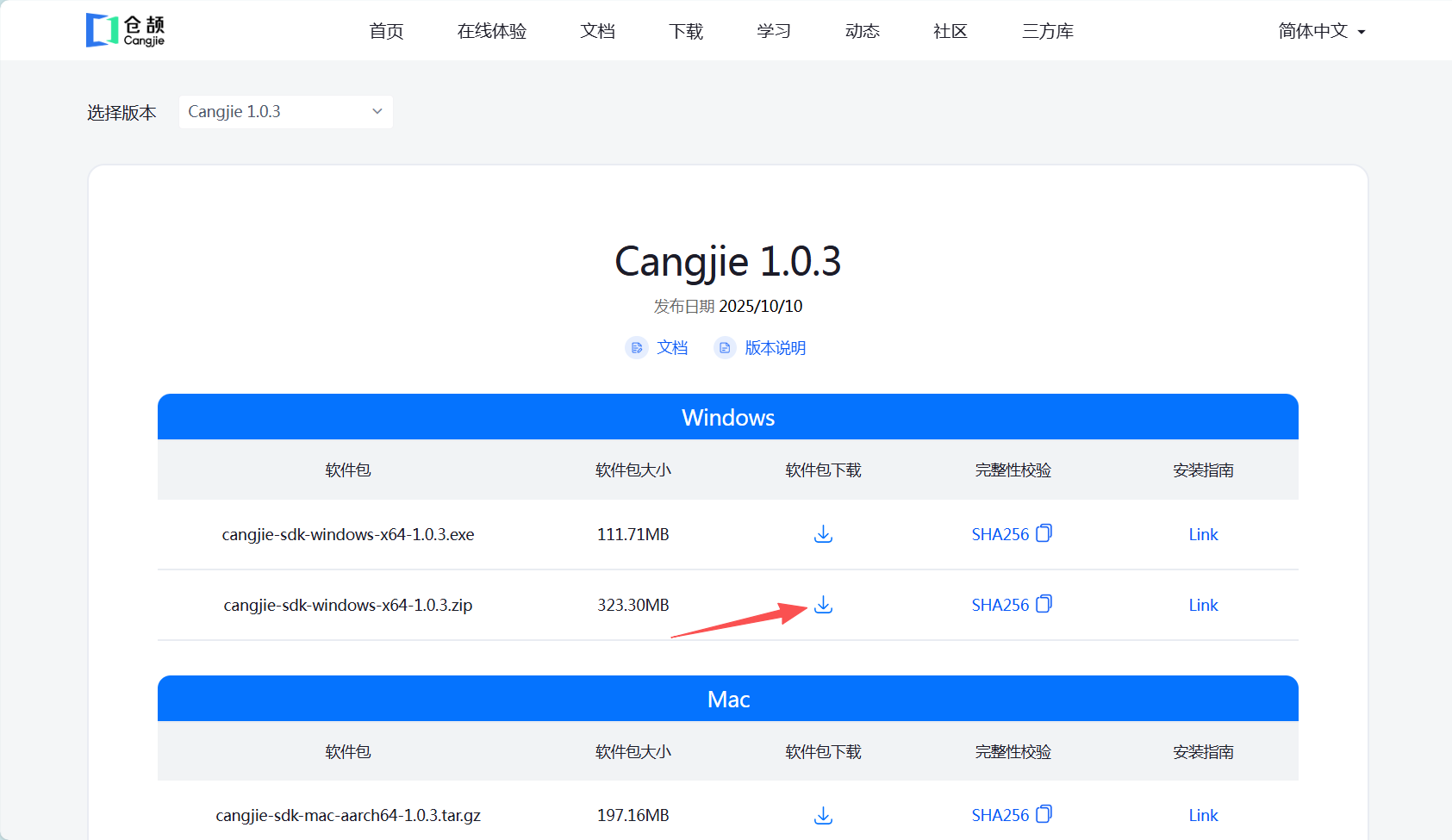Open install guide Link for windows exe

(1203, 534)
